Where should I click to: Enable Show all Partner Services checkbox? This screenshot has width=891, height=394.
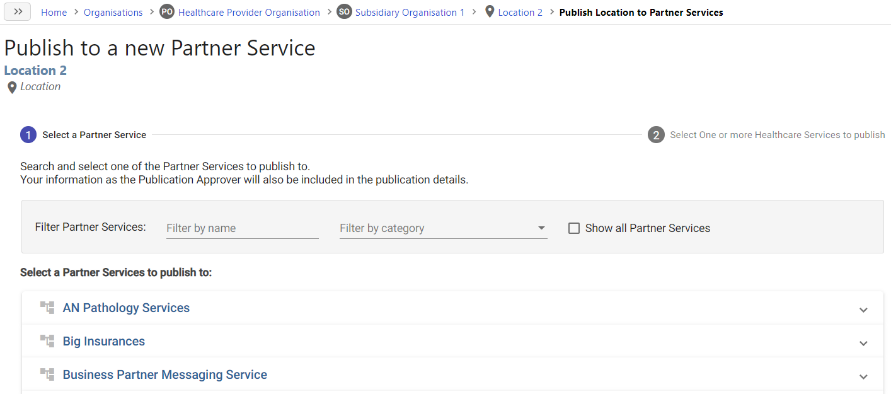[574, 228]
